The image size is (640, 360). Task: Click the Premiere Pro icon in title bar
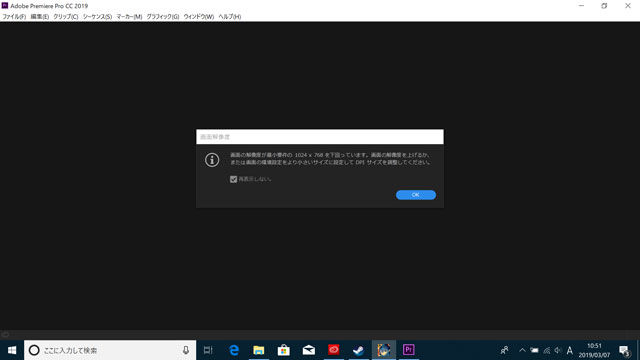[5, 6]
